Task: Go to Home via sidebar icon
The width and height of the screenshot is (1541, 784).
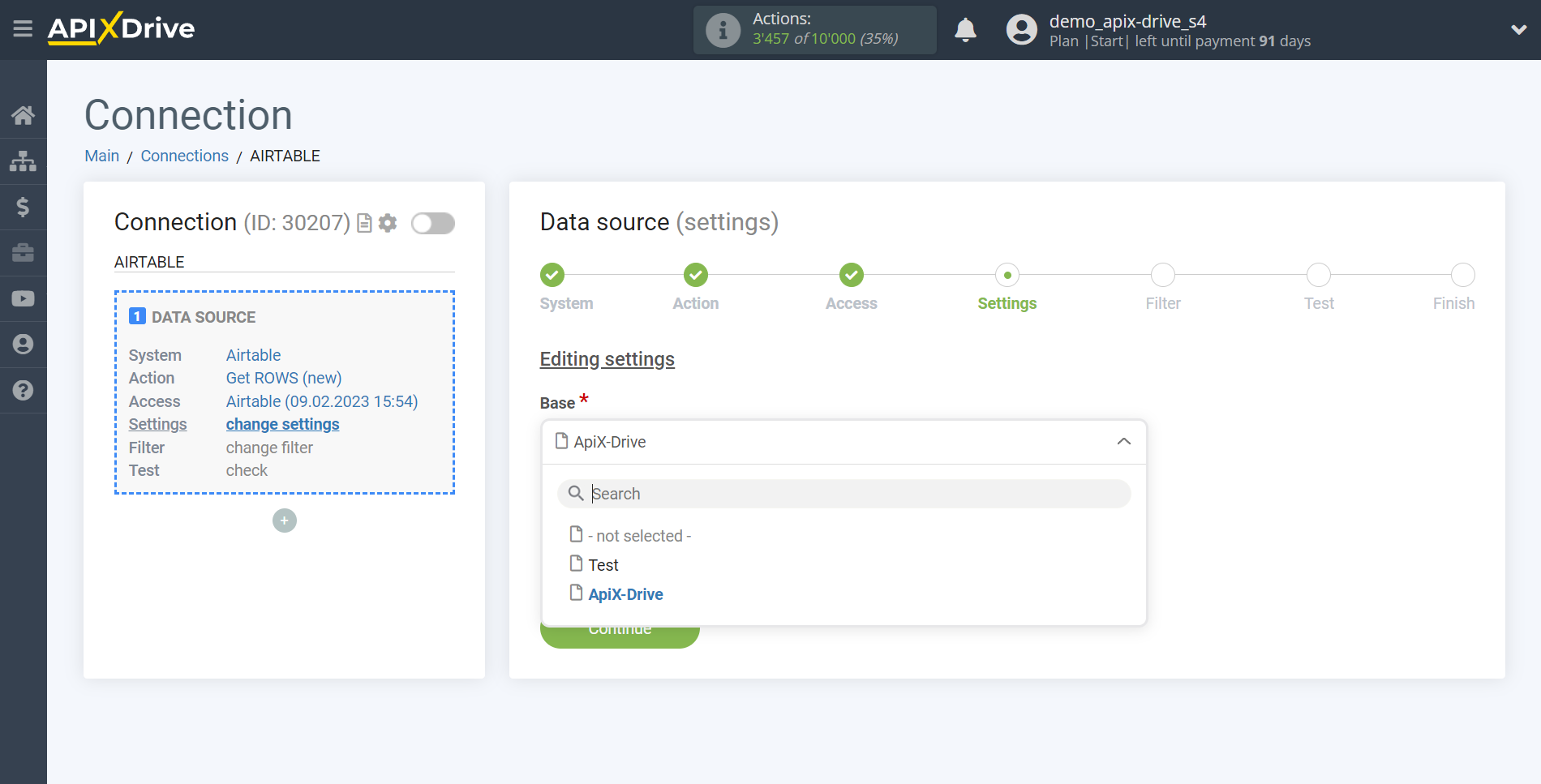Action: (x=23, y=115)
